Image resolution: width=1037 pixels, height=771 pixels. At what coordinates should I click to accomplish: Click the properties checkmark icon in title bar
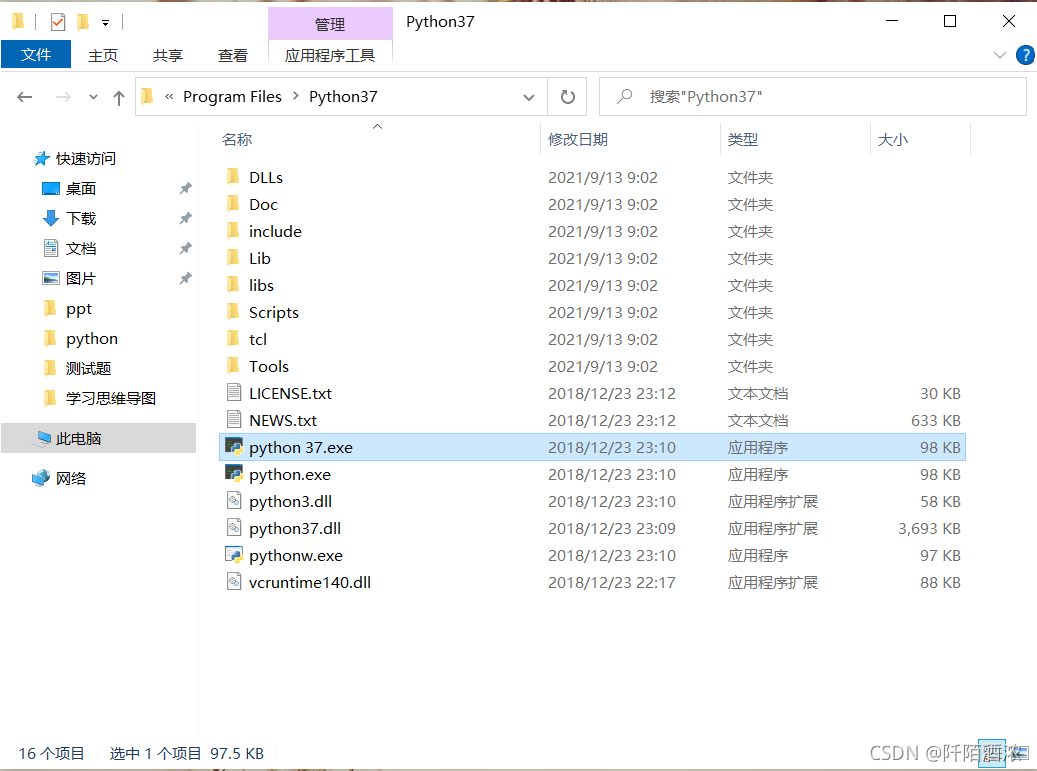point(58,22)
